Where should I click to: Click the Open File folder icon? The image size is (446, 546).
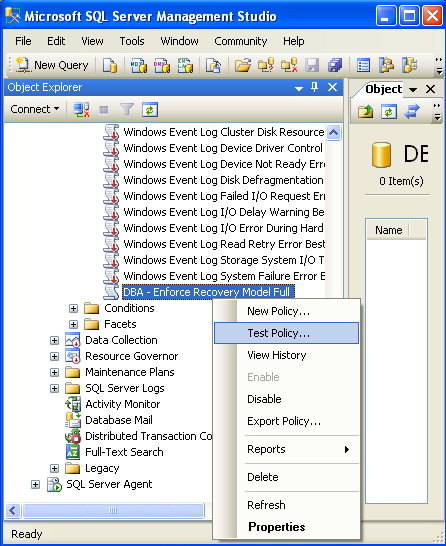pos(243,65)
